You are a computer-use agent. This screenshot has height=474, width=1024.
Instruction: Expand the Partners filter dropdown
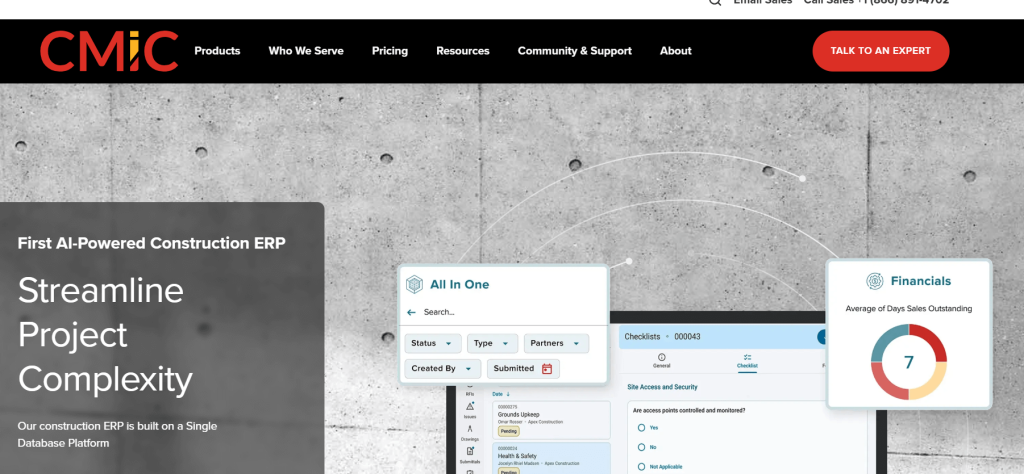click(556, 343)
